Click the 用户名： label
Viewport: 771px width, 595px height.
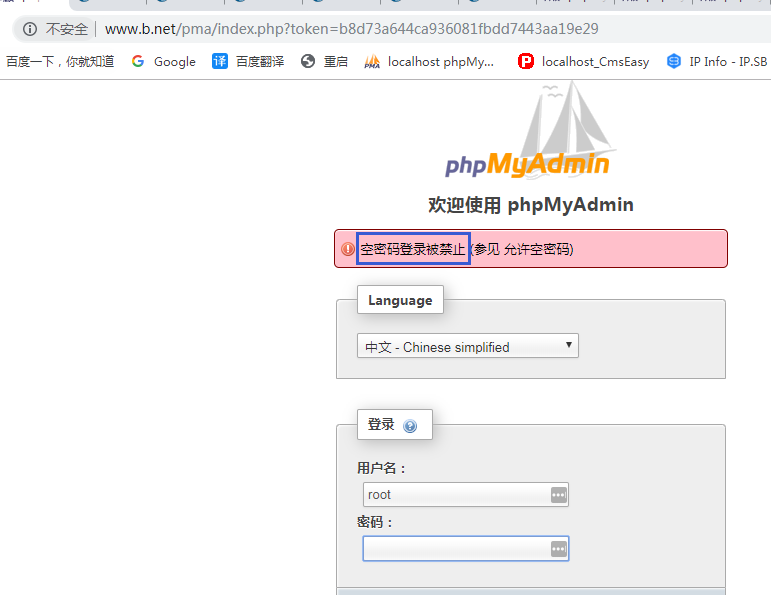382,468
